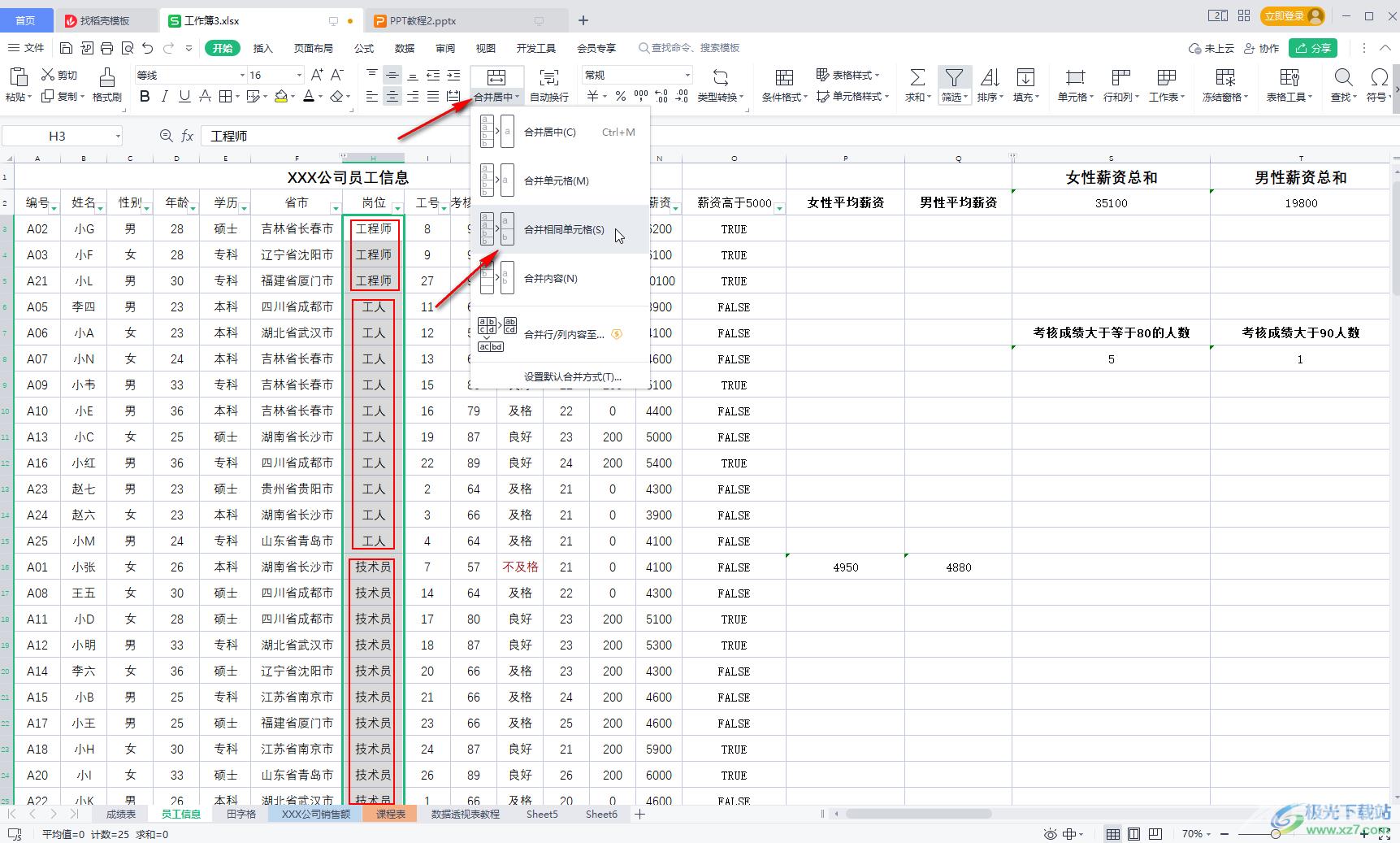Click the Conditional Formatting (条件格式) icon

tap(784, 77)
